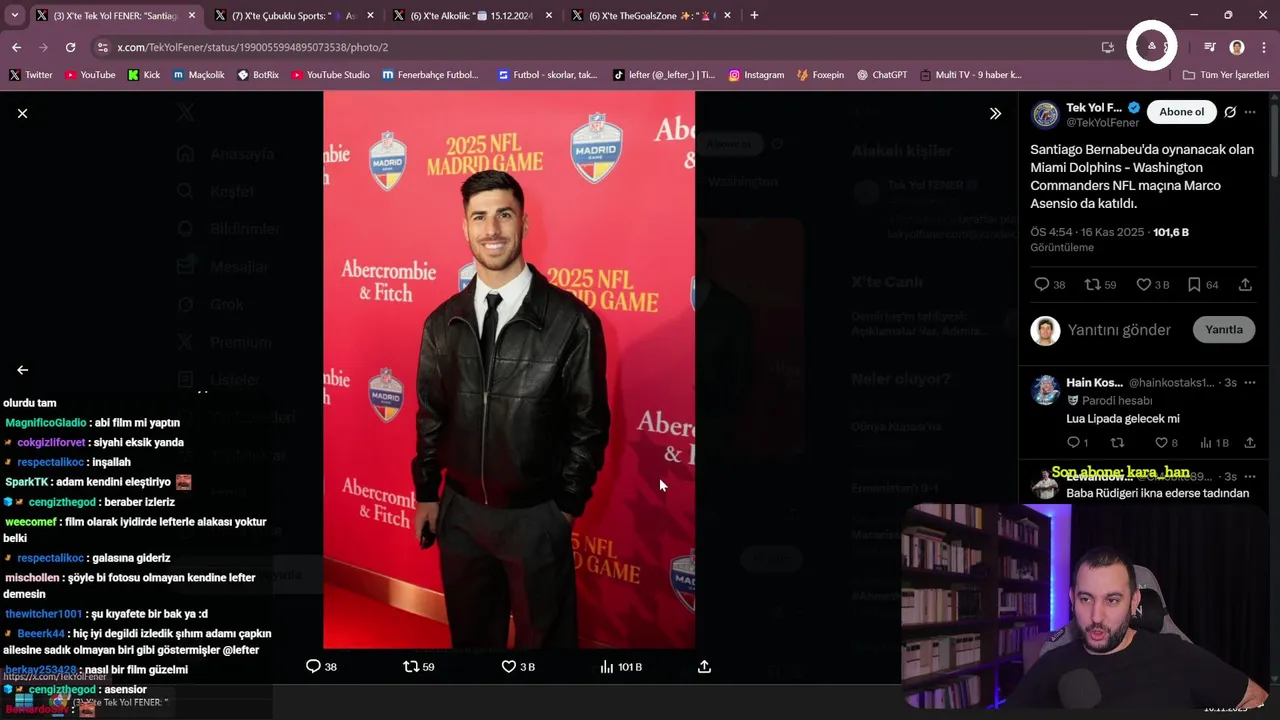Viewport: 1280px width, 720px height.
Task: Open the ChatGPT bookmark
Action: point(881,75)
